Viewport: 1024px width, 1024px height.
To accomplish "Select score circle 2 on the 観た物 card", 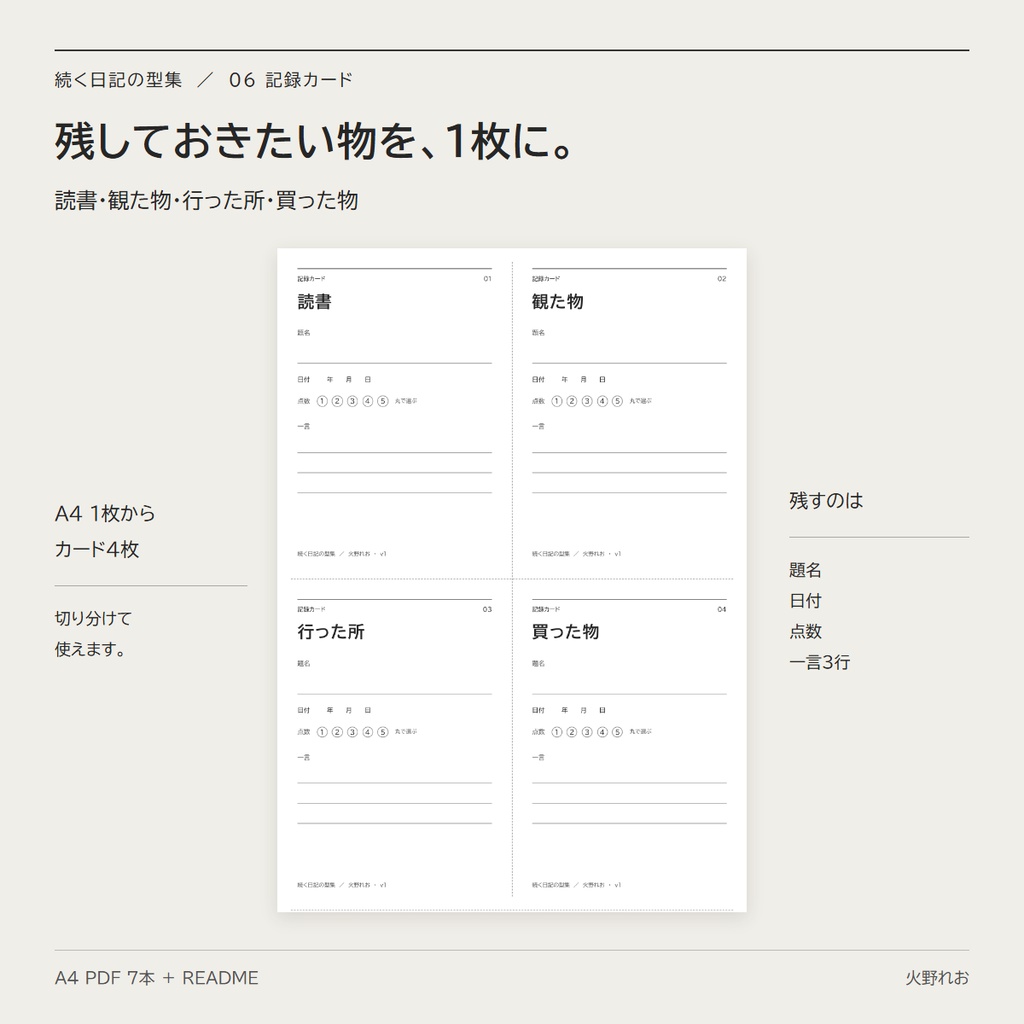I will [x=572, y=401].
